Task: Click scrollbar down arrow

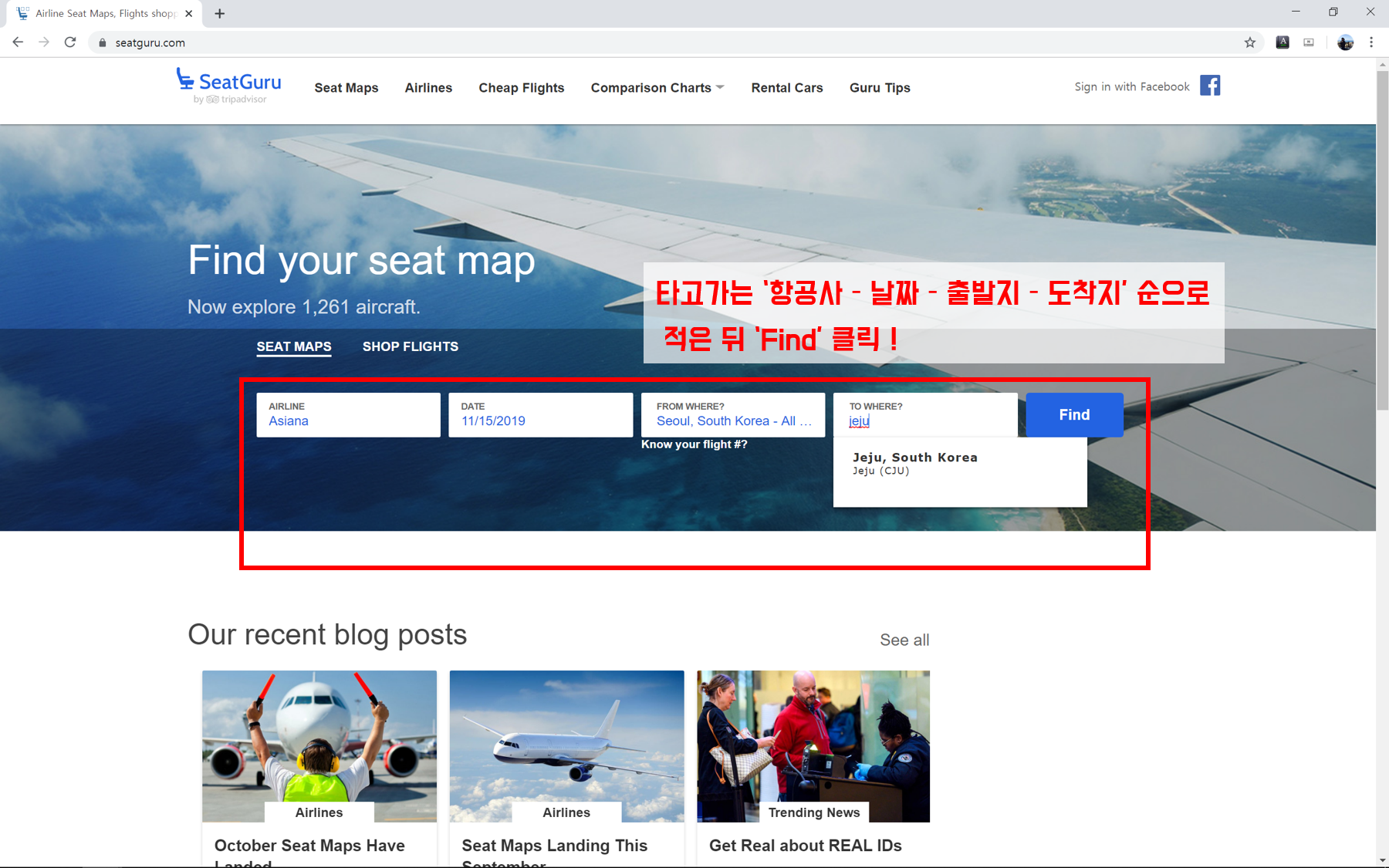Action: [1382, 860]
